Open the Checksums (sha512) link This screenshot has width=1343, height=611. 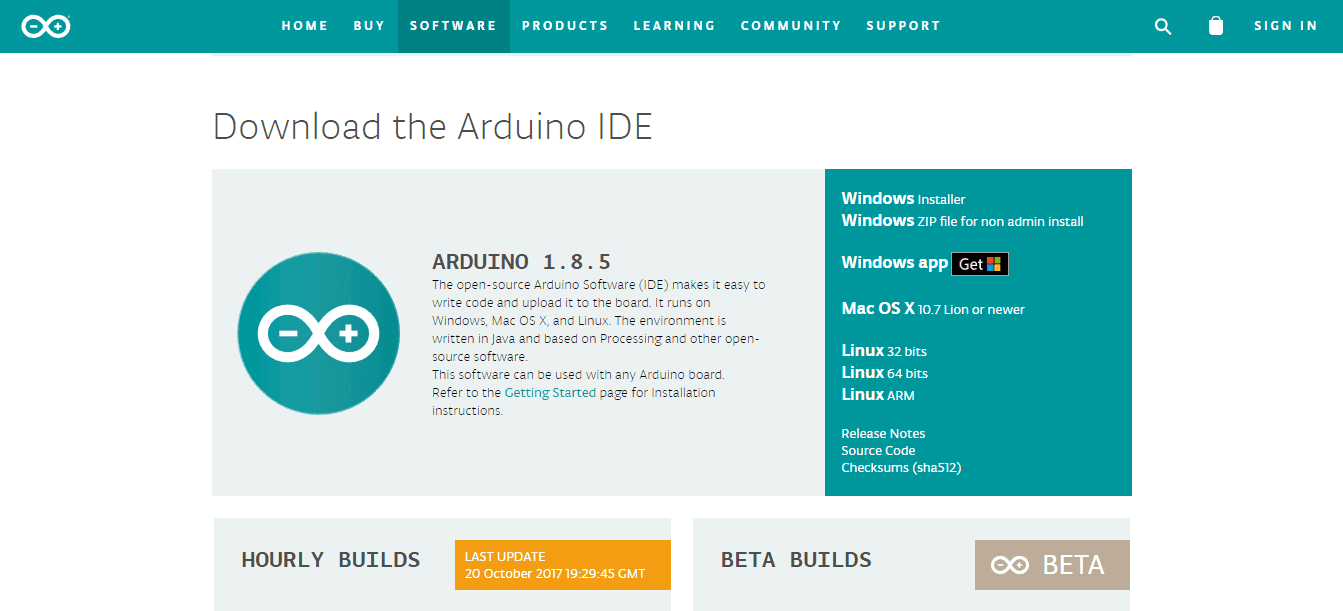901,467
